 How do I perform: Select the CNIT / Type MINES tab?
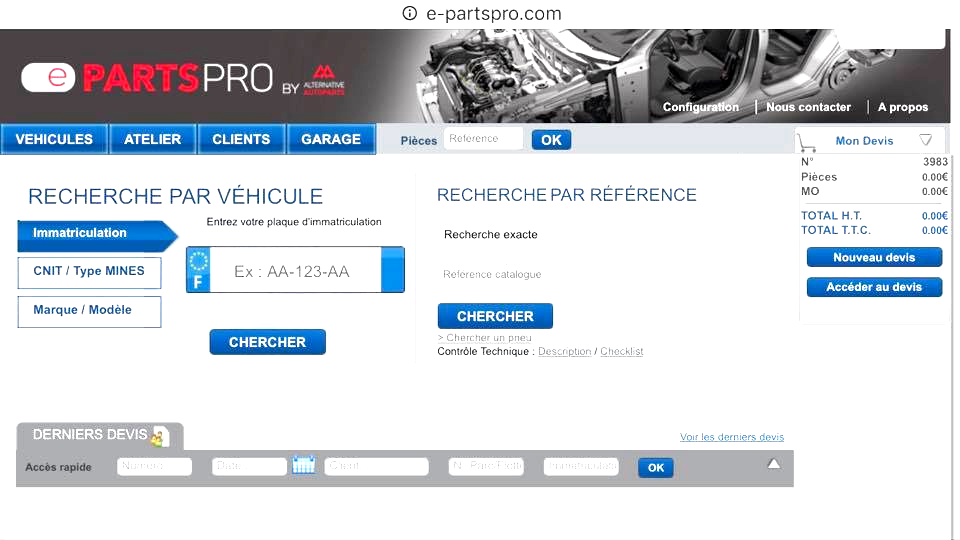coord(89,272)
